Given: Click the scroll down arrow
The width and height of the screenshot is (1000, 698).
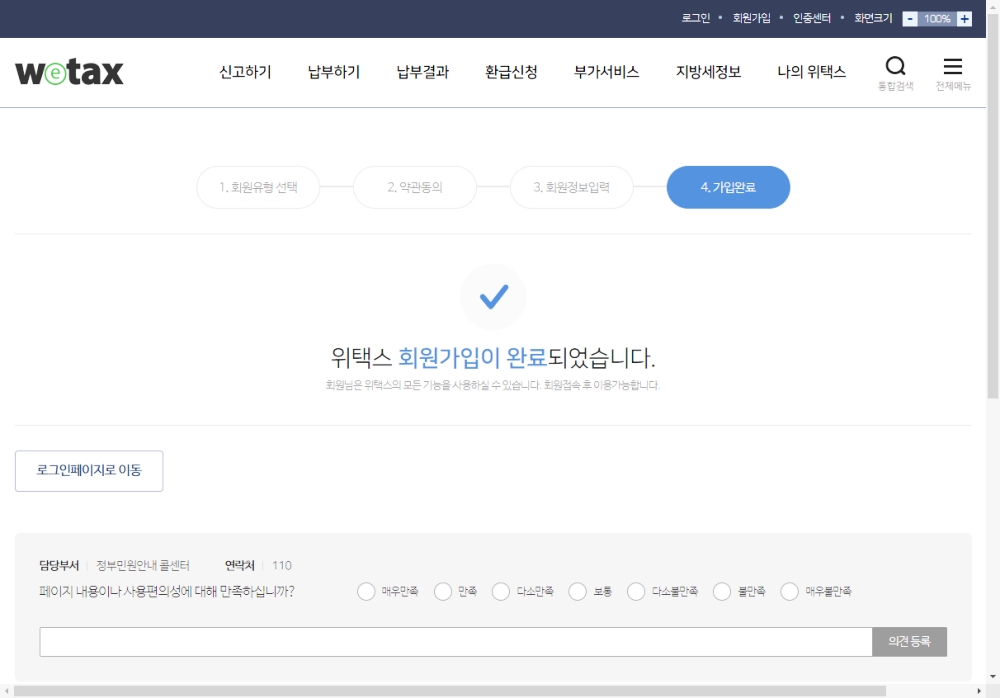Looking at the screenshot, I should tap(993, 676).
